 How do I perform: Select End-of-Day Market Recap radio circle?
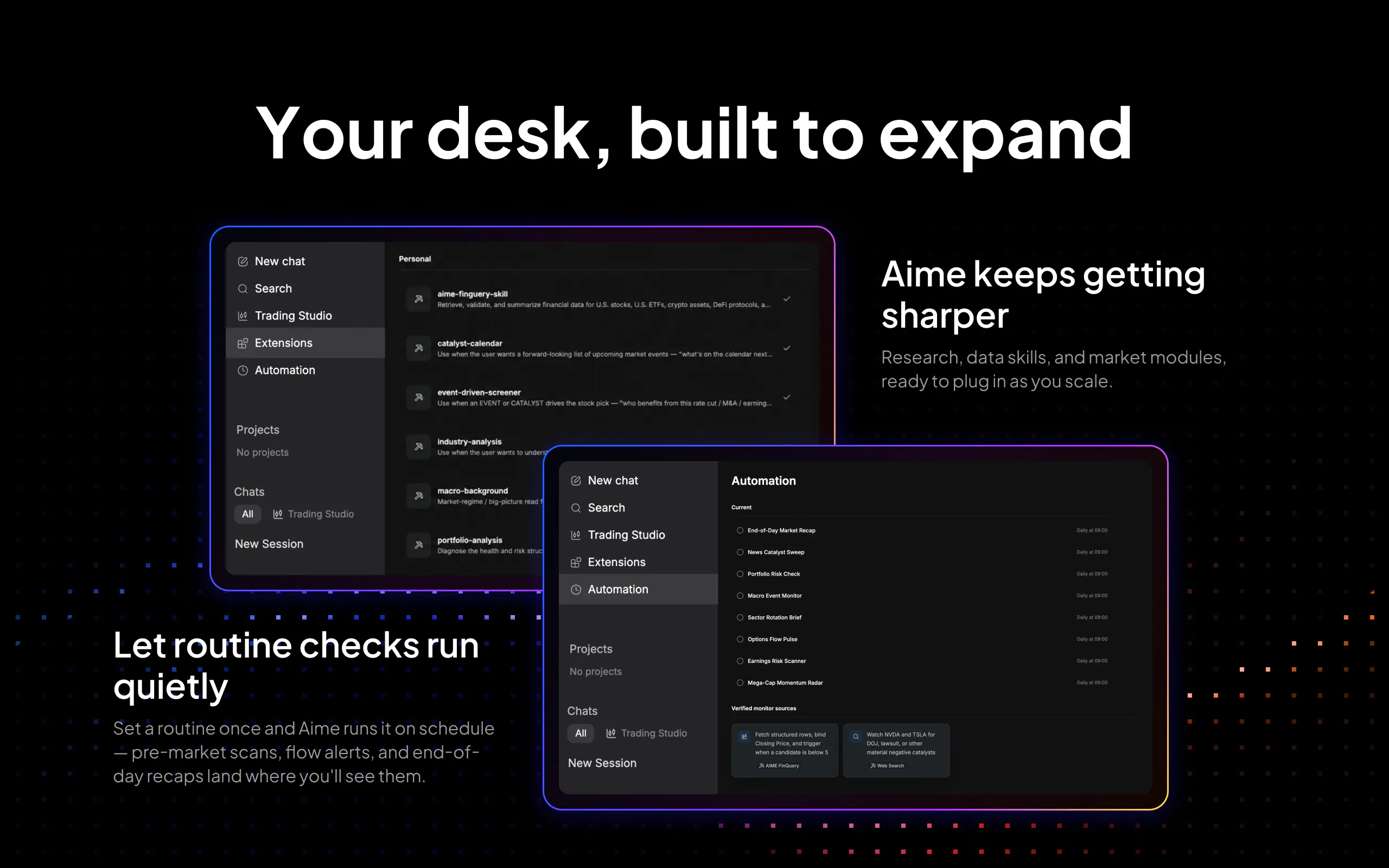tap(740, 531)
